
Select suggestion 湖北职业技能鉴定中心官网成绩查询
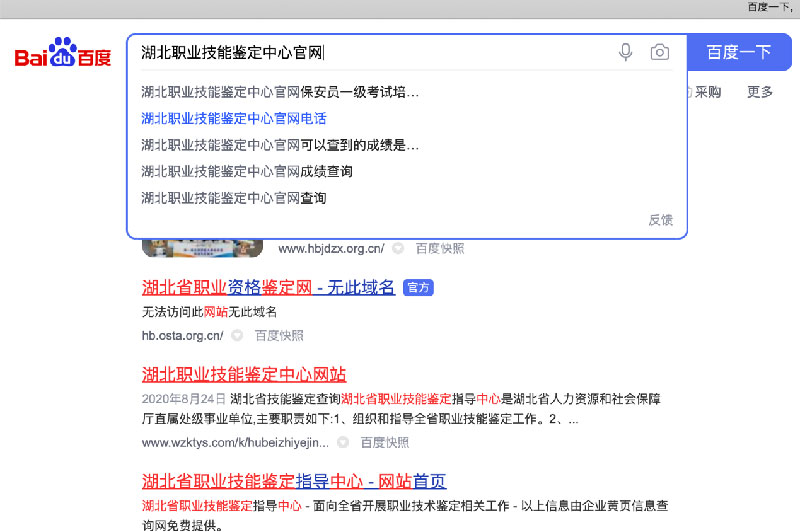[x=247, y=171]
